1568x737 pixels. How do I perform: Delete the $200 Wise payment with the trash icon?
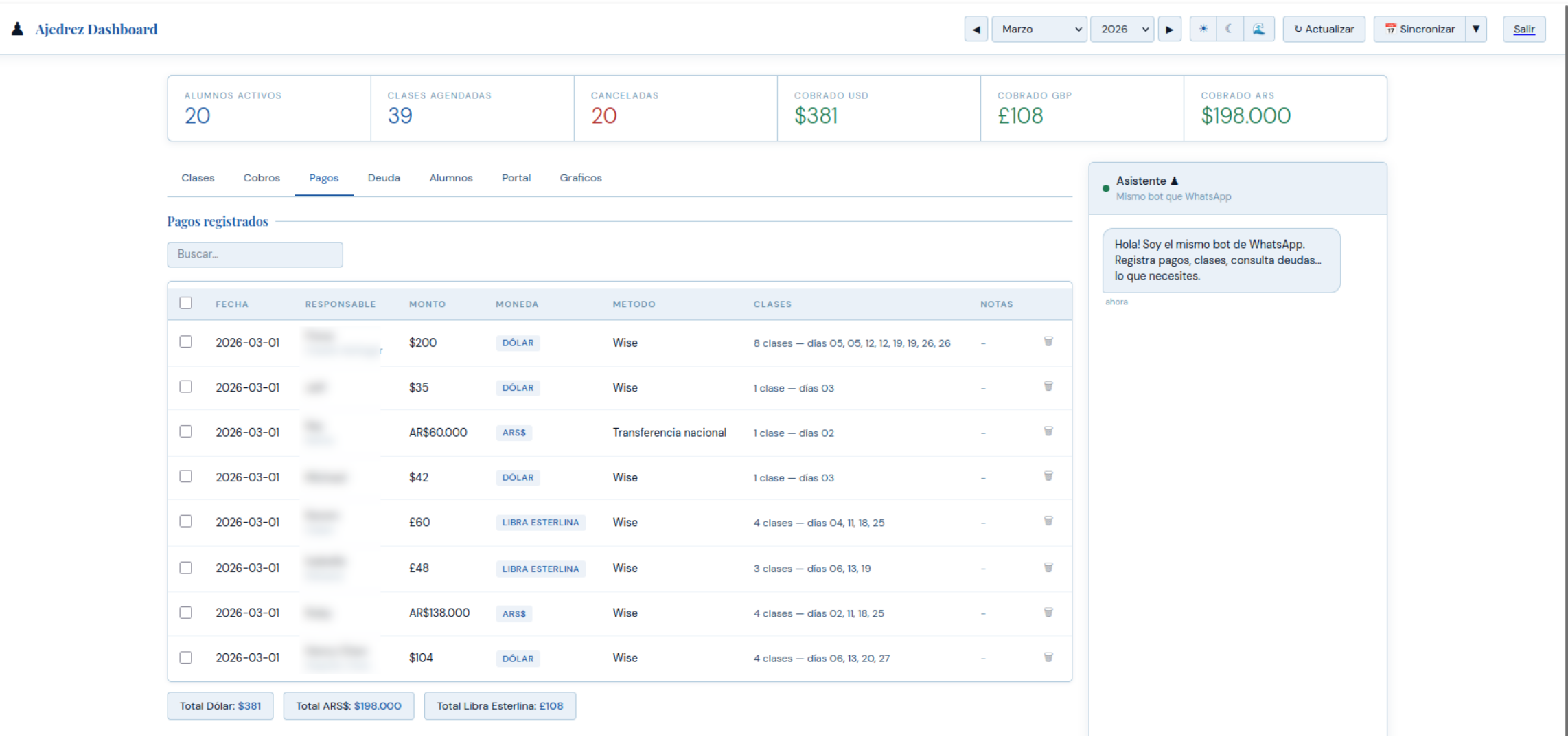[1048, 341]
